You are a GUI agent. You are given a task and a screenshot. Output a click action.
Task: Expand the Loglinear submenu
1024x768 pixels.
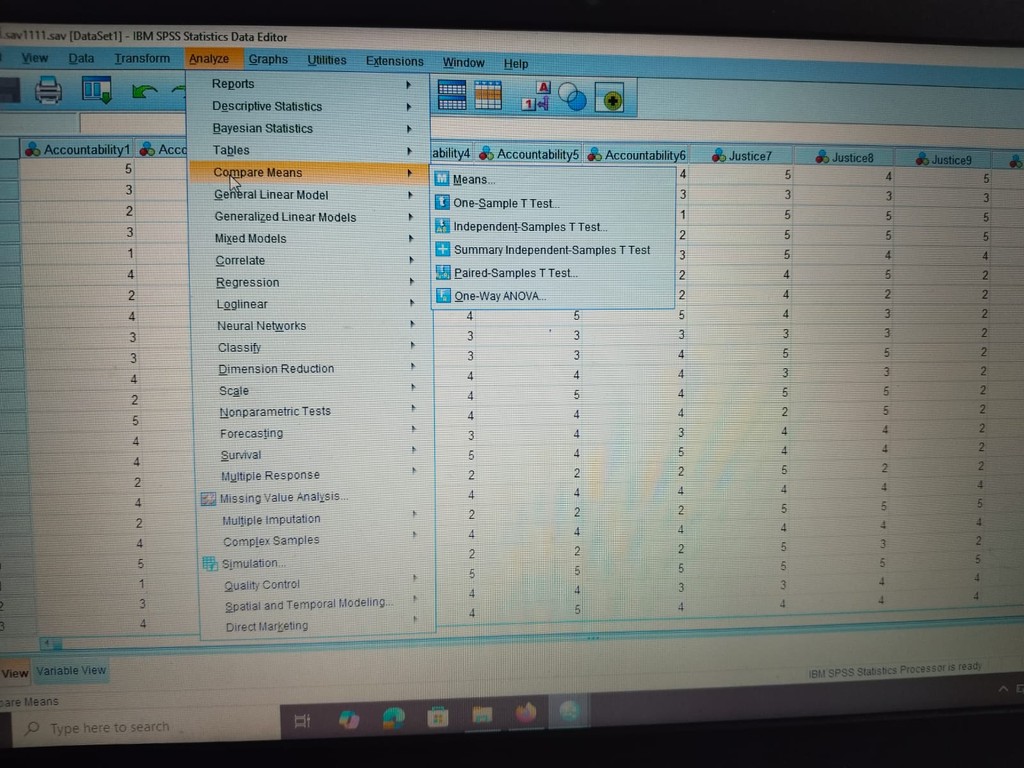[x=310, y=304]
